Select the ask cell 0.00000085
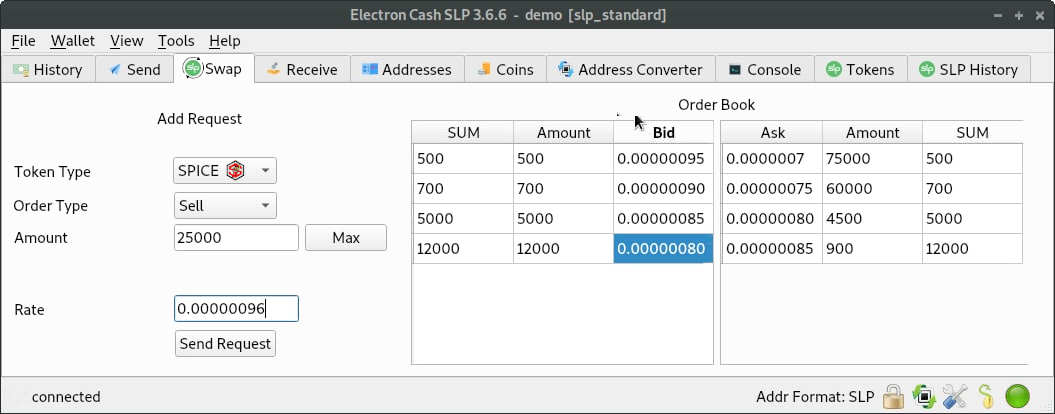Viewport: 1055px width, 414px height. 772,248
